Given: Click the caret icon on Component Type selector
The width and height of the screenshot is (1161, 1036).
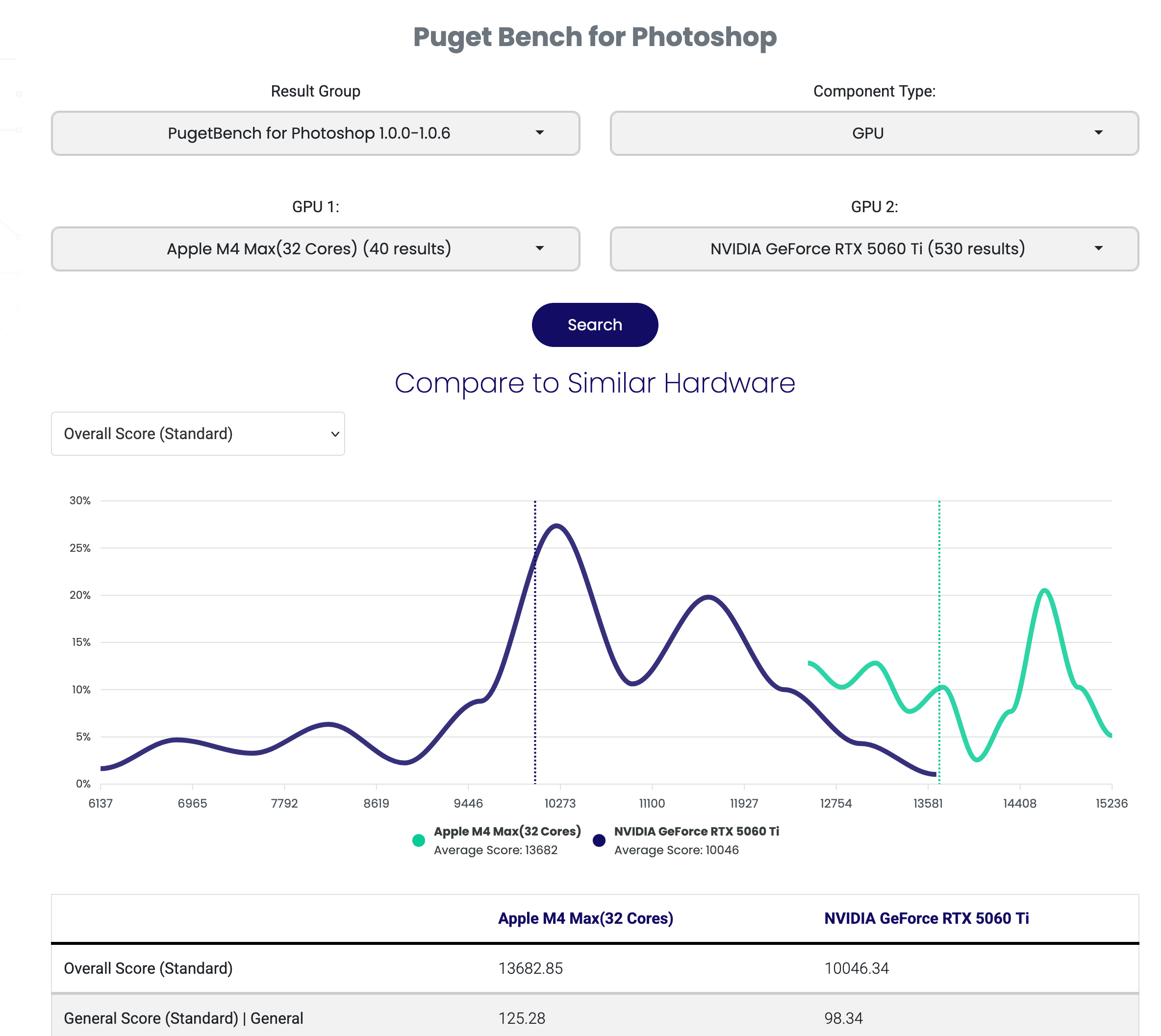Looking at the screenshot, I should pos(1098,133).
